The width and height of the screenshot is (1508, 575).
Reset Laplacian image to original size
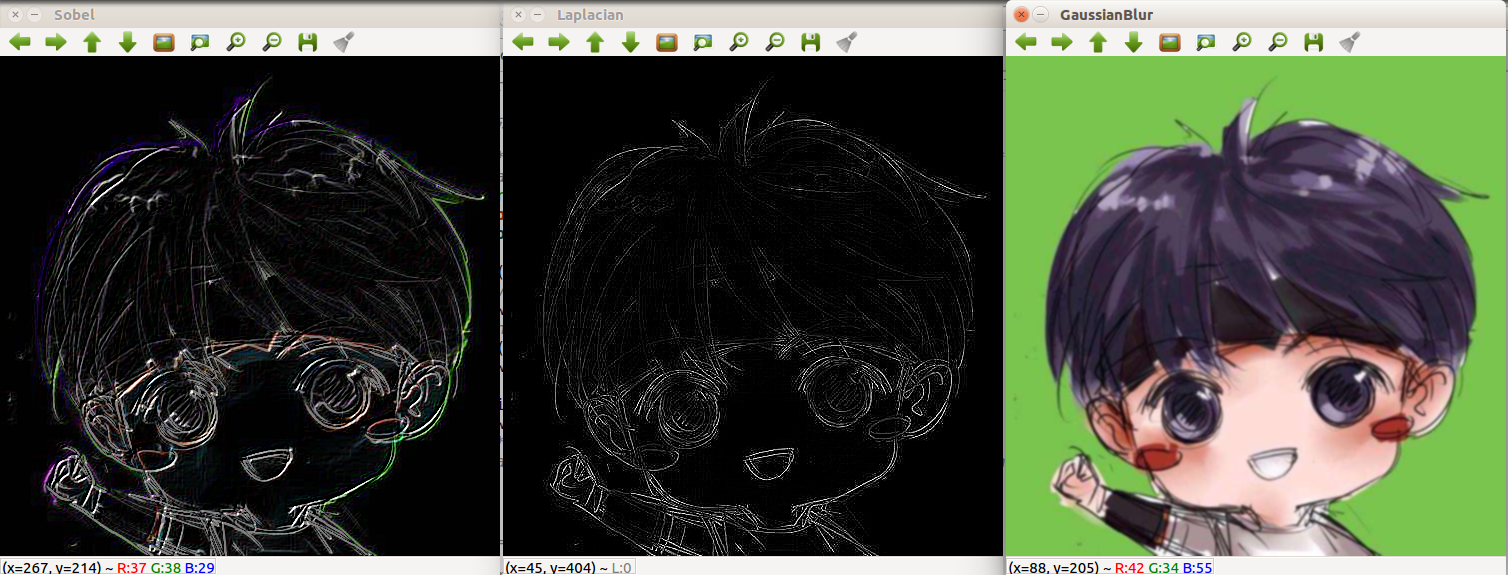[x=667, y=42]
